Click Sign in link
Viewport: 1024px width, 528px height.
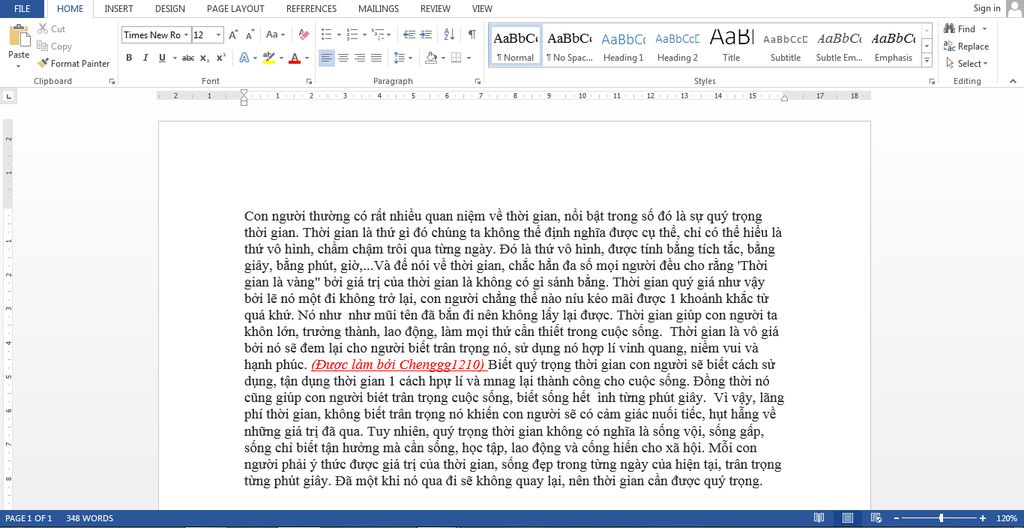(986, 8)
